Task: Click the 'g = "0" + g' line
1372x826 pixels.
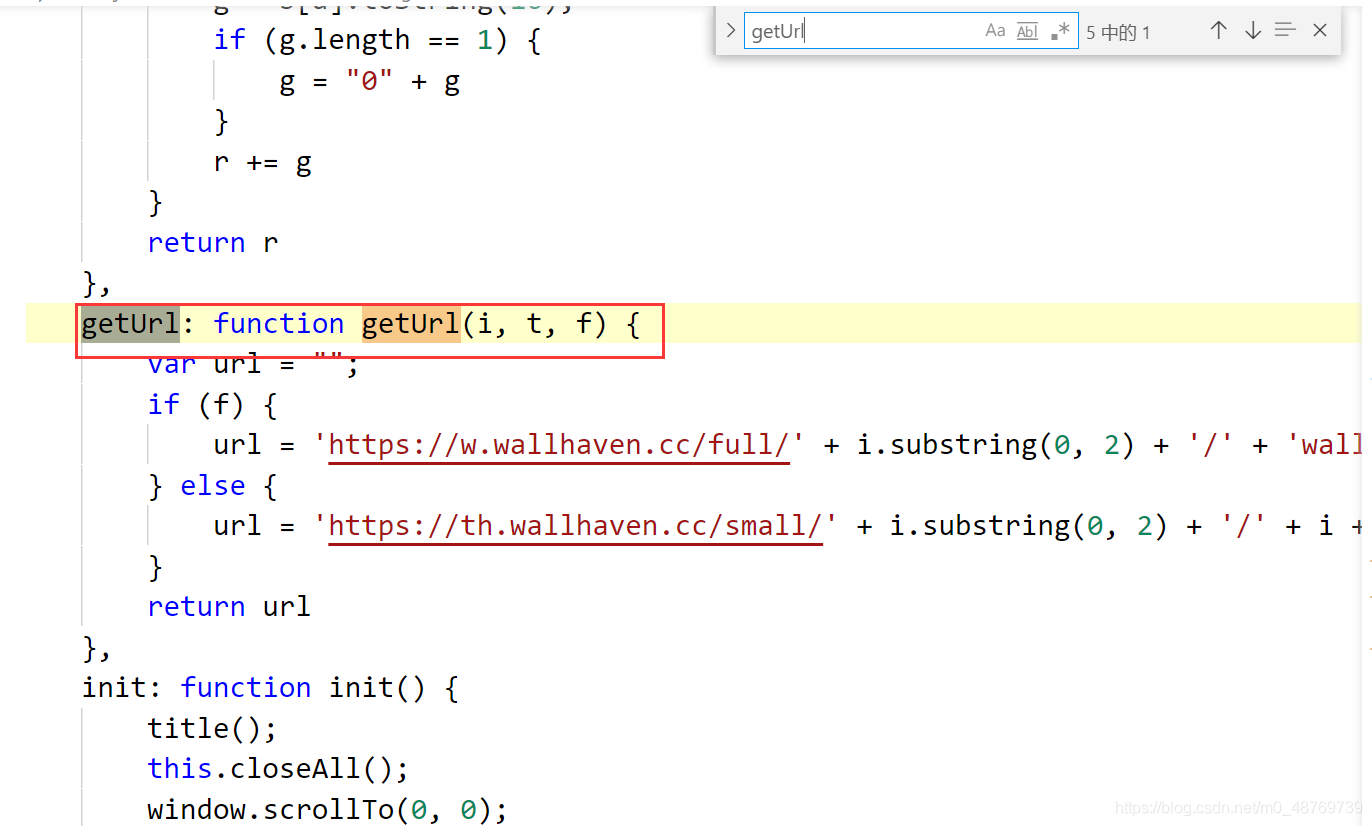Action: (x=369, y=82)
